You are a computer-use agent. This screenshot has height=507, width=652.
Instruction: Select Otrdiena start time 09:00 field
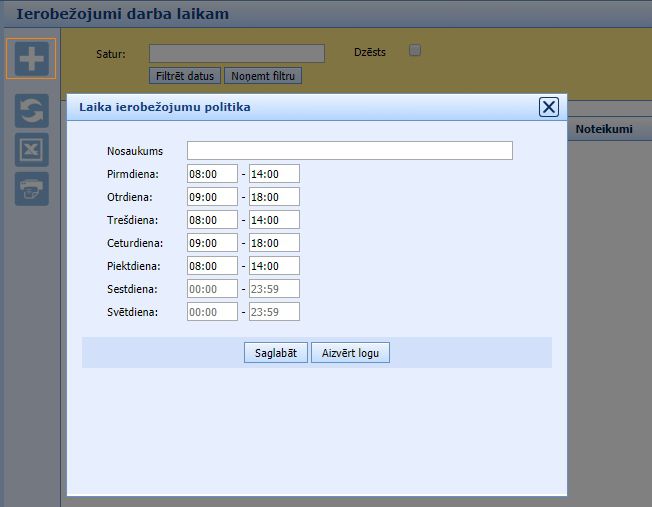[212, 197]
